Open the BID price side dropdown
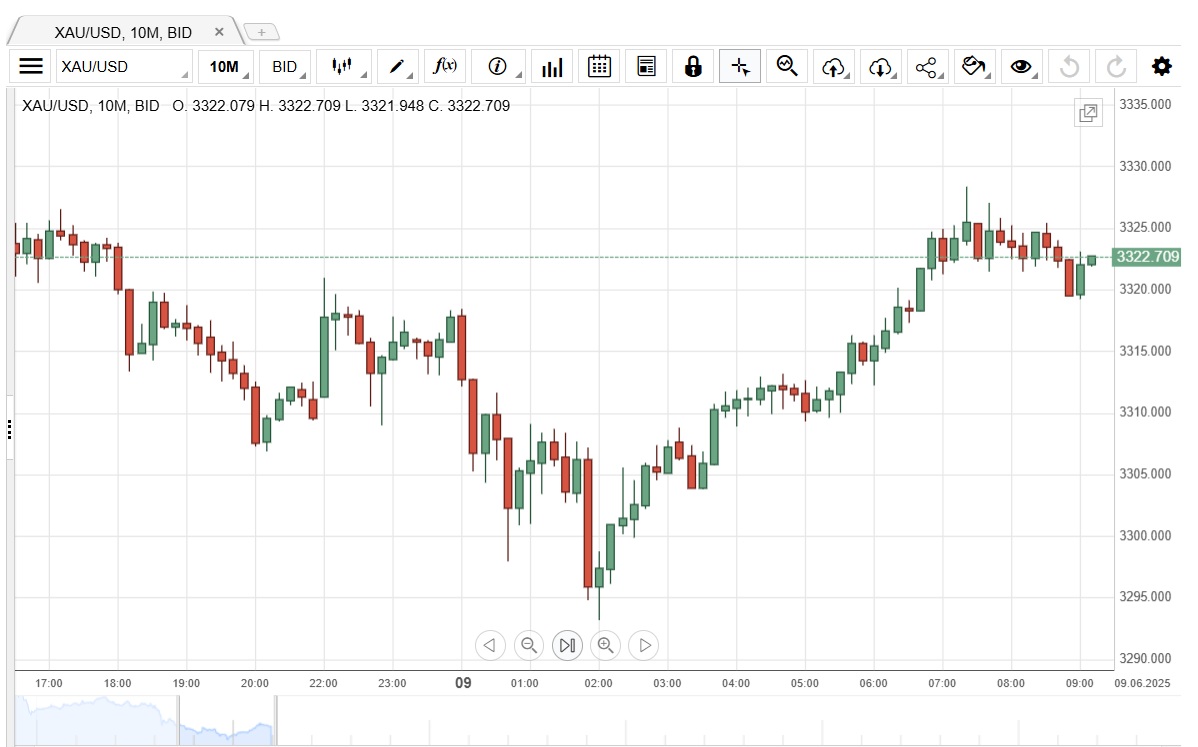 click(285, 67)
